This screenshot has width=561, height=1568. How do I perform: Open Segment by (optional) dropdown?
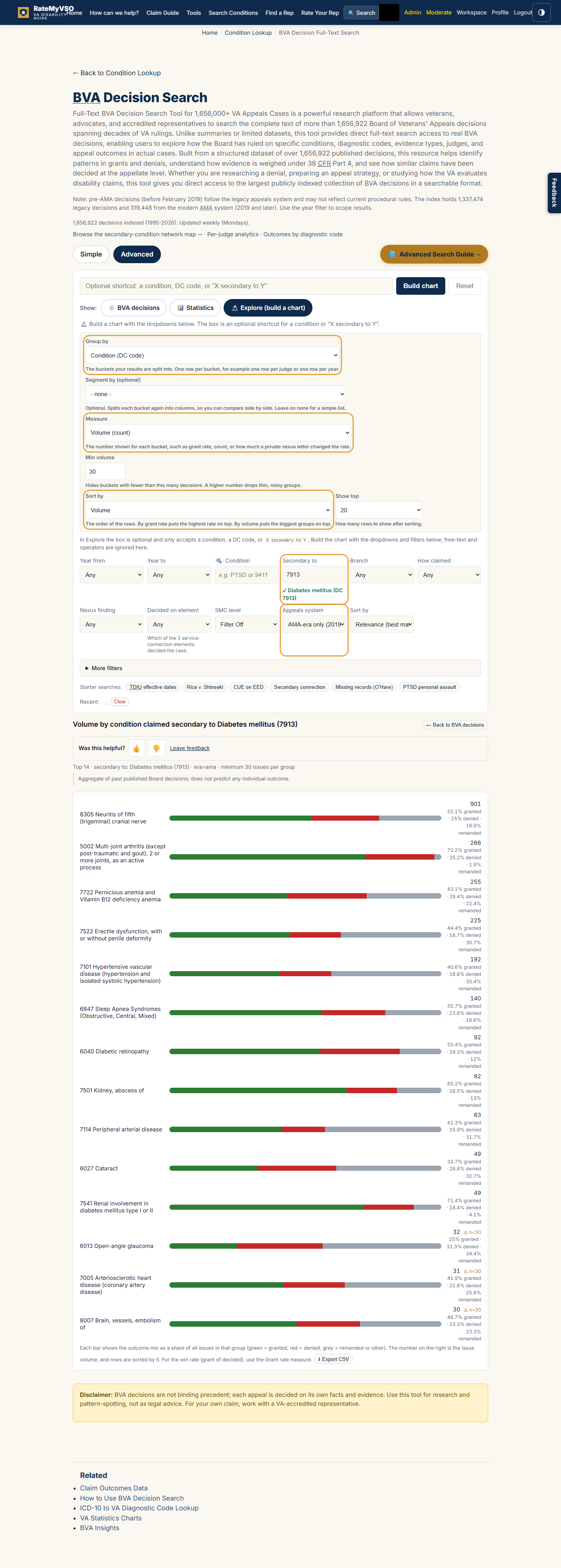(215, 395)
